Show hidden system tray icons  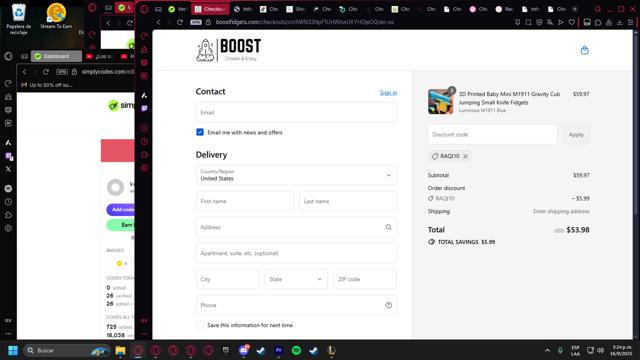pyautogui.click(x=547, y=350)
